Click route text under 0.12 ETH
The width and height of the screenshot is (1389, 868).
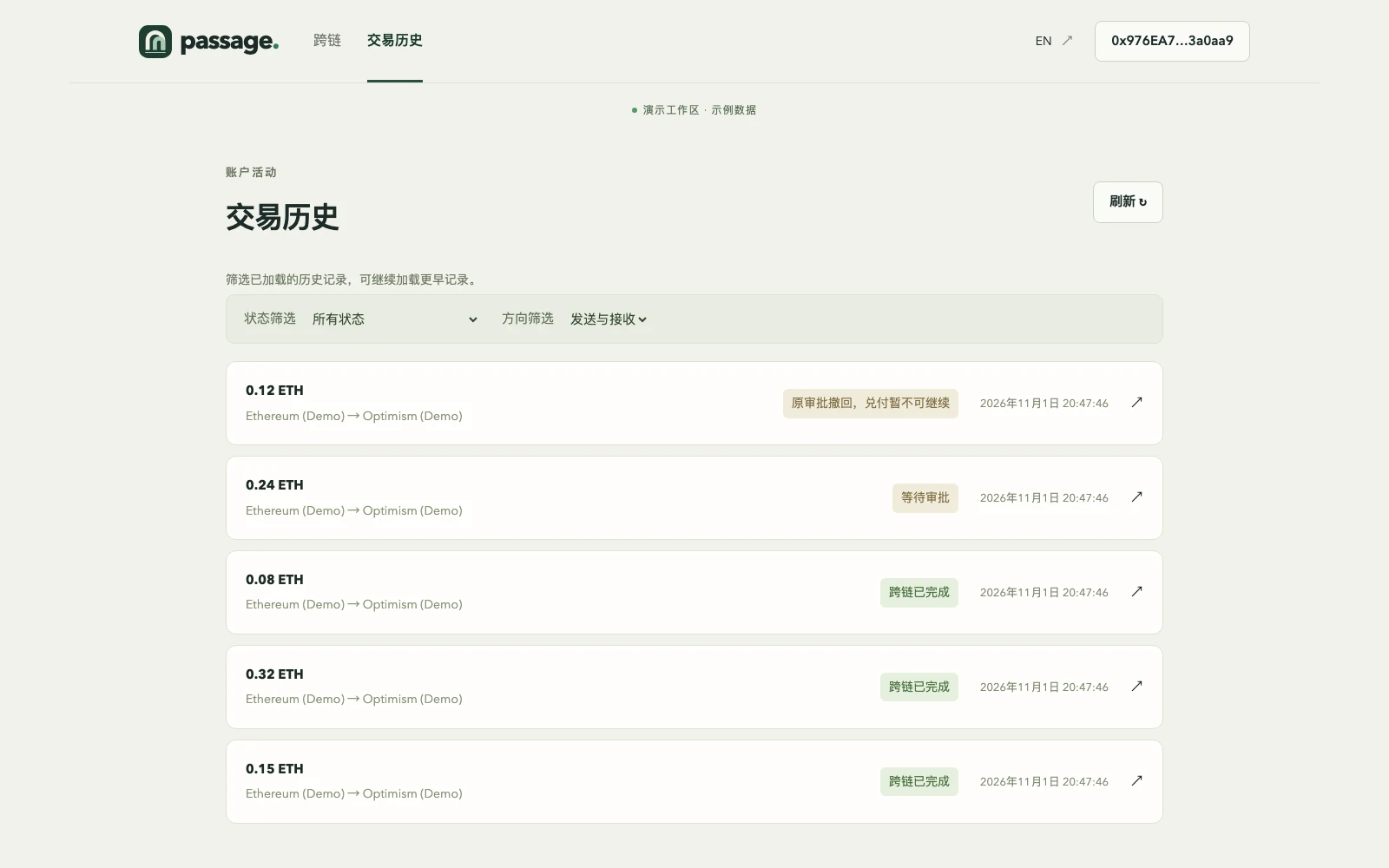pyautogui.click(x=354, y=416)
